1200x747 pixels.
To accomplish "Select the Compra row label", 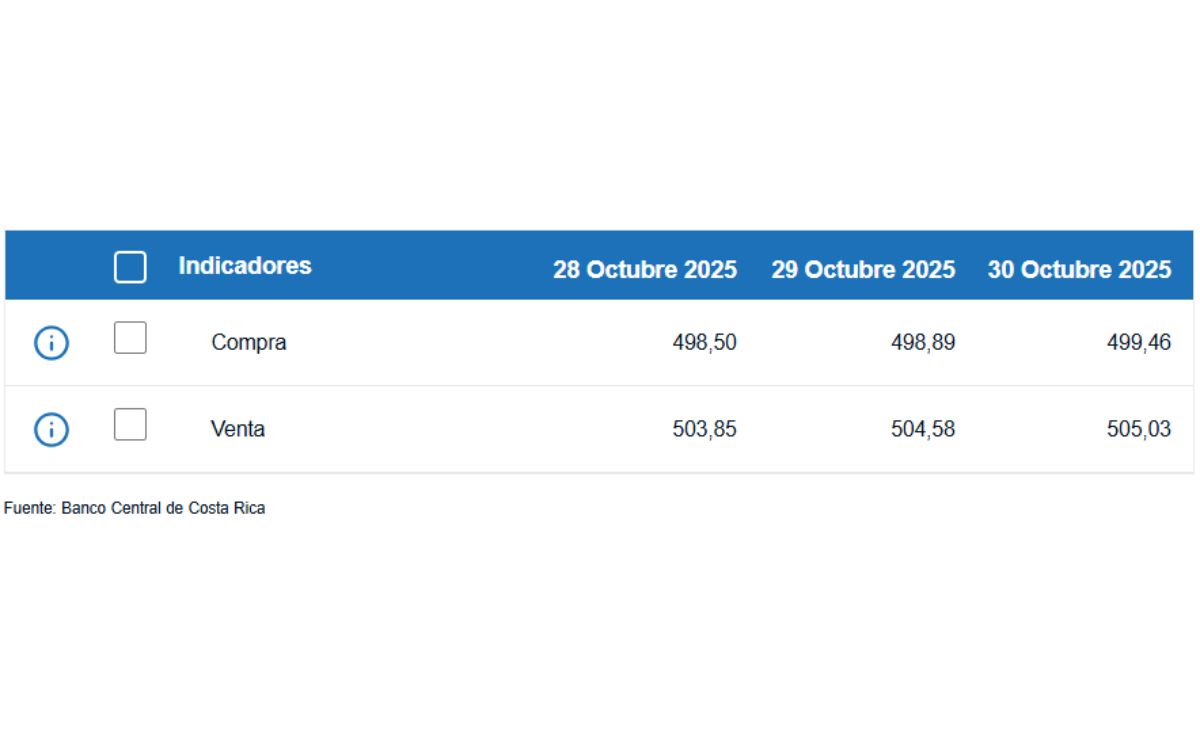I will tap(248, 342).
